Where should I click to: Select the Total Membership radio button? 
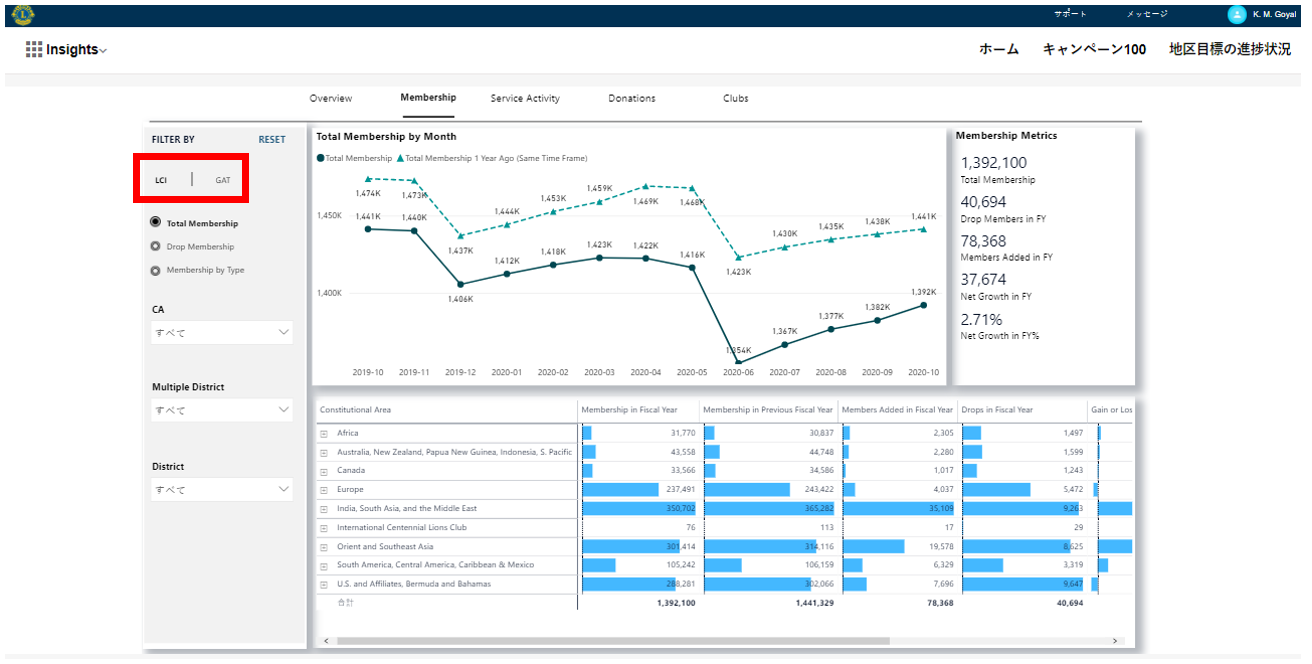tap(155, 223)
